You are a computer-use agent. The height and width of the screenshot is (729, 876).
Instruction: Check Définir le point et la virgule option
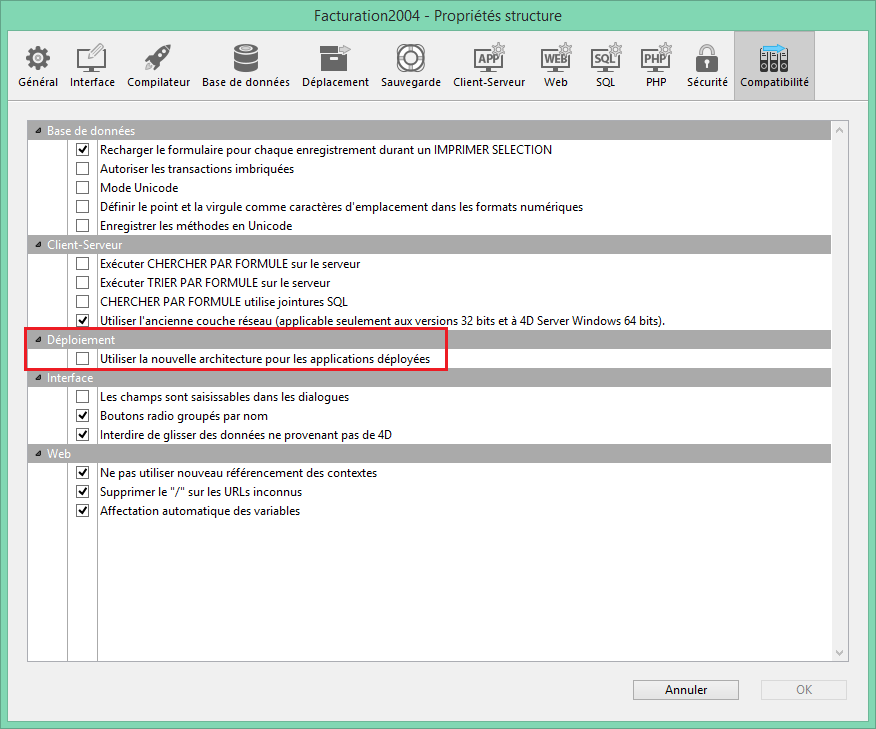point(83,207)
